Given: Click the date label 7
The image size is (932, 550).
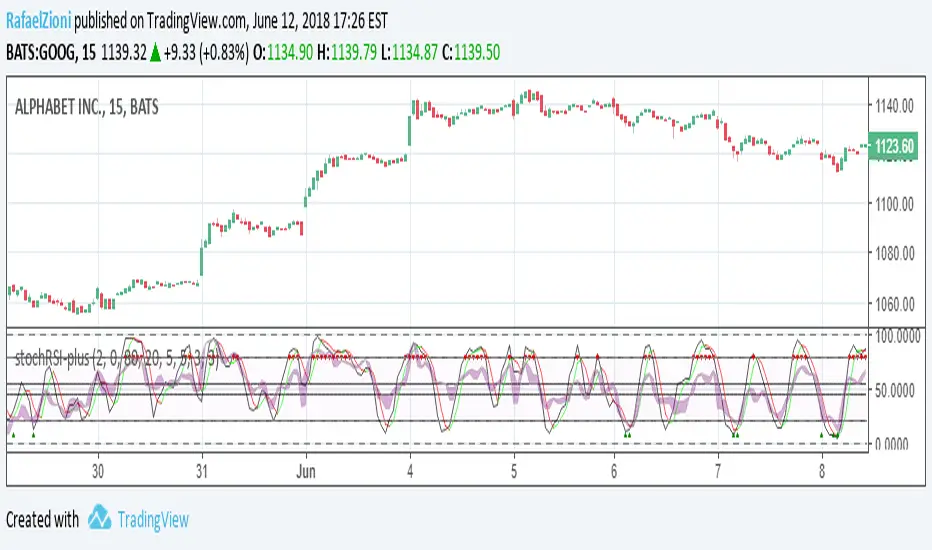Looking at the screenshot, I should point(718,472).
